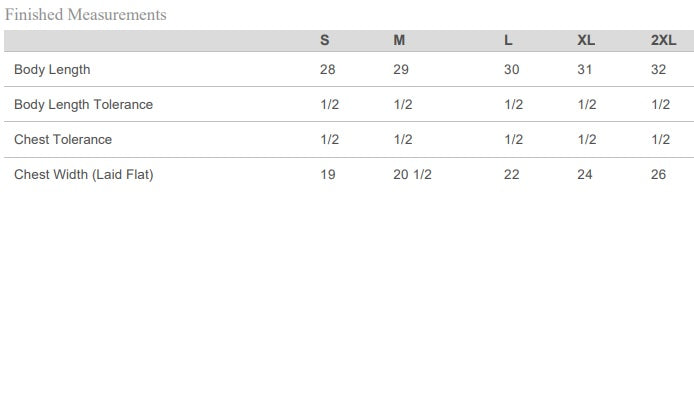Click the chest width value 24
Viewport: 694px width, 400px height.
coord(585,175)
